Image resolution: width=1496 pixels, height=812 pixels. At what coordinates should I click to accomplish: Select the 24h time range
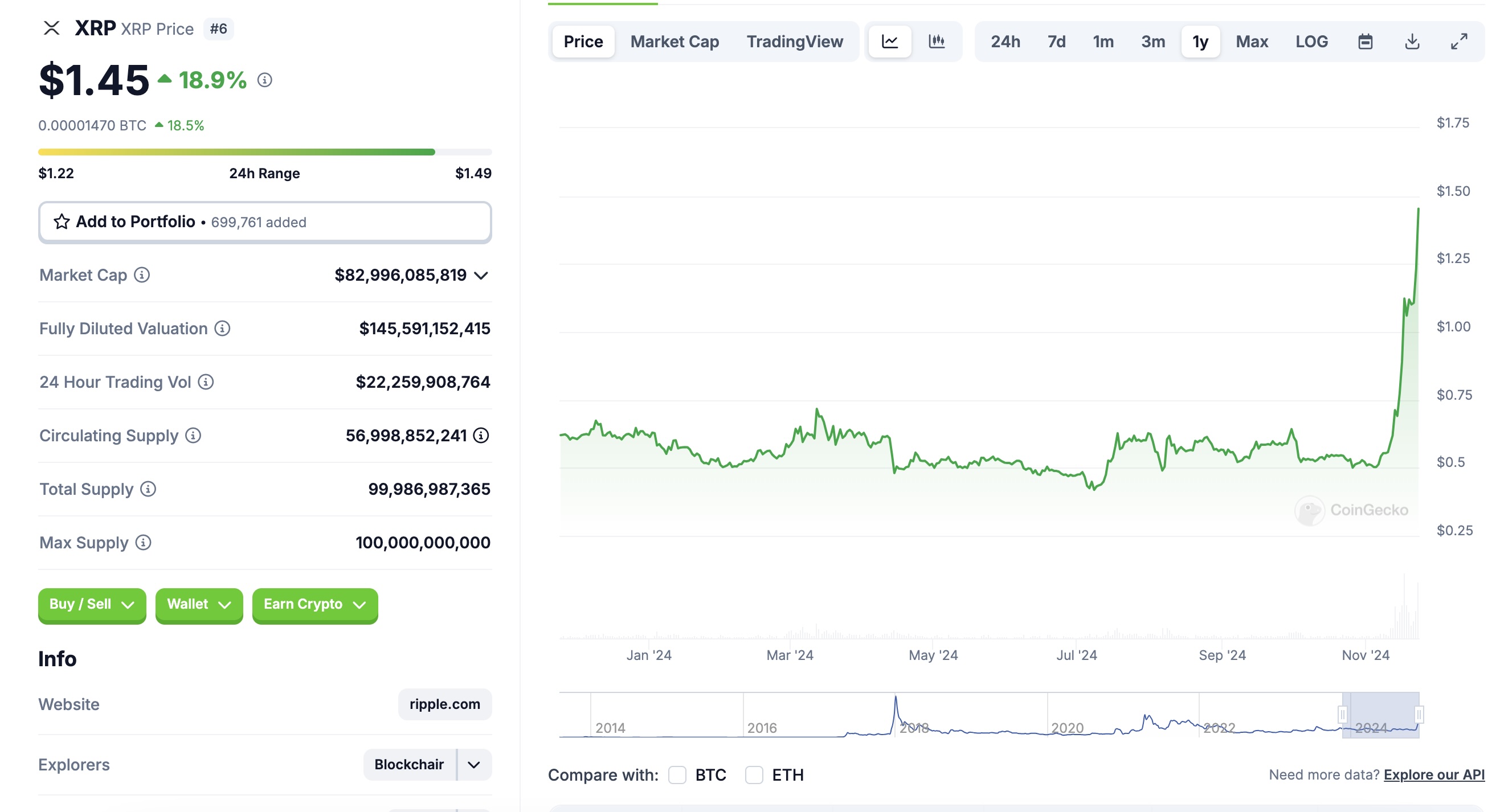1005,41
